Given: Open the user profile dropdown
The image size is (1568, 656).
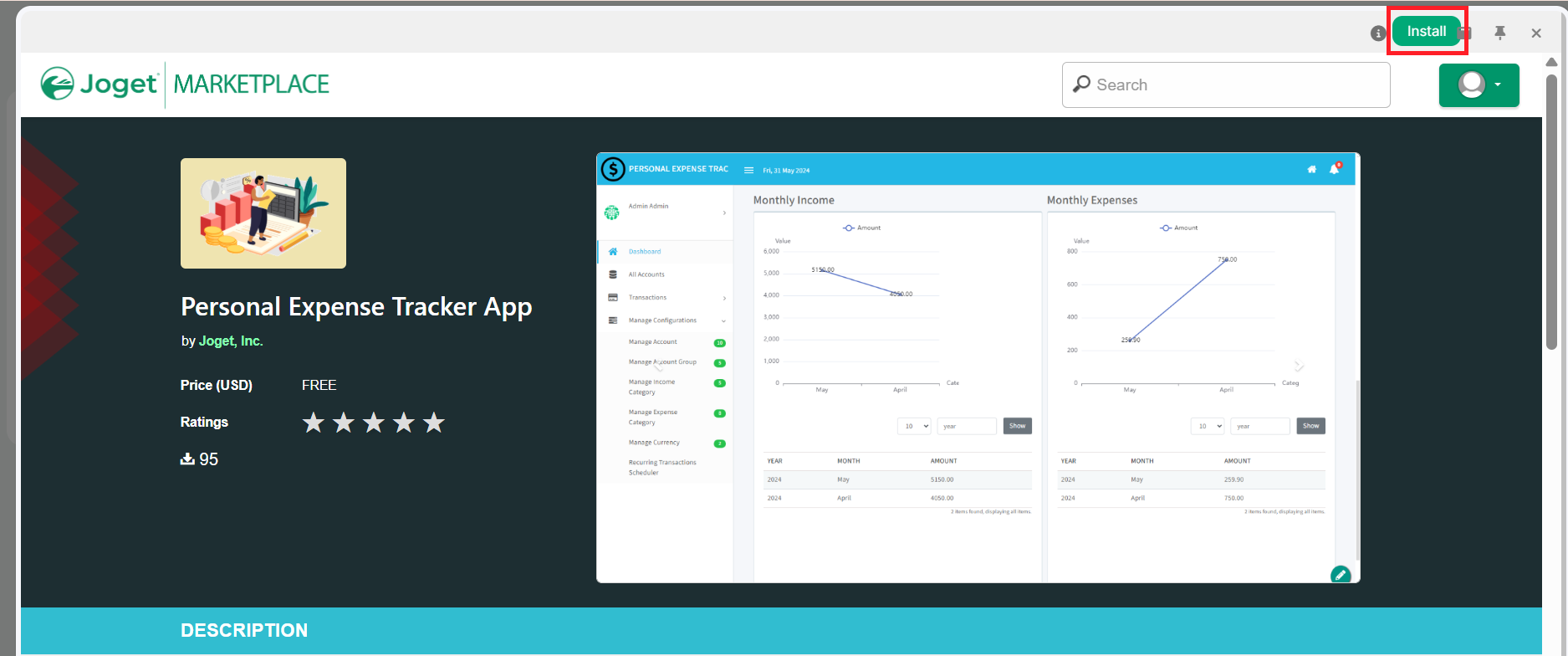Looking at the screenshot, I should pyautogui.click(x=1479, y=85).
